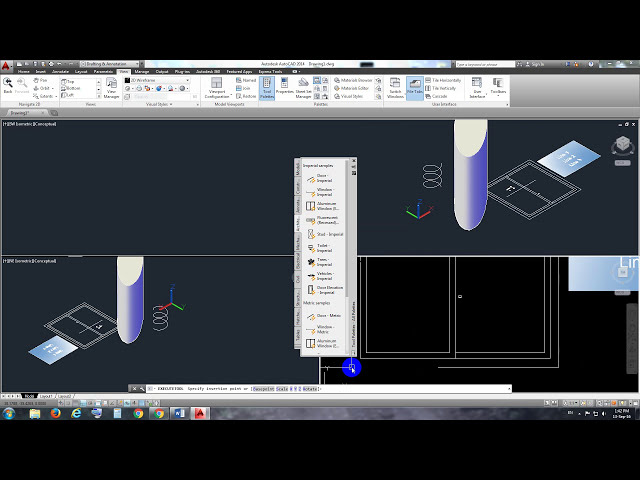
Task: Select the Bottom view in Views list
Action: pyautogui.click(x=71, y=88)
